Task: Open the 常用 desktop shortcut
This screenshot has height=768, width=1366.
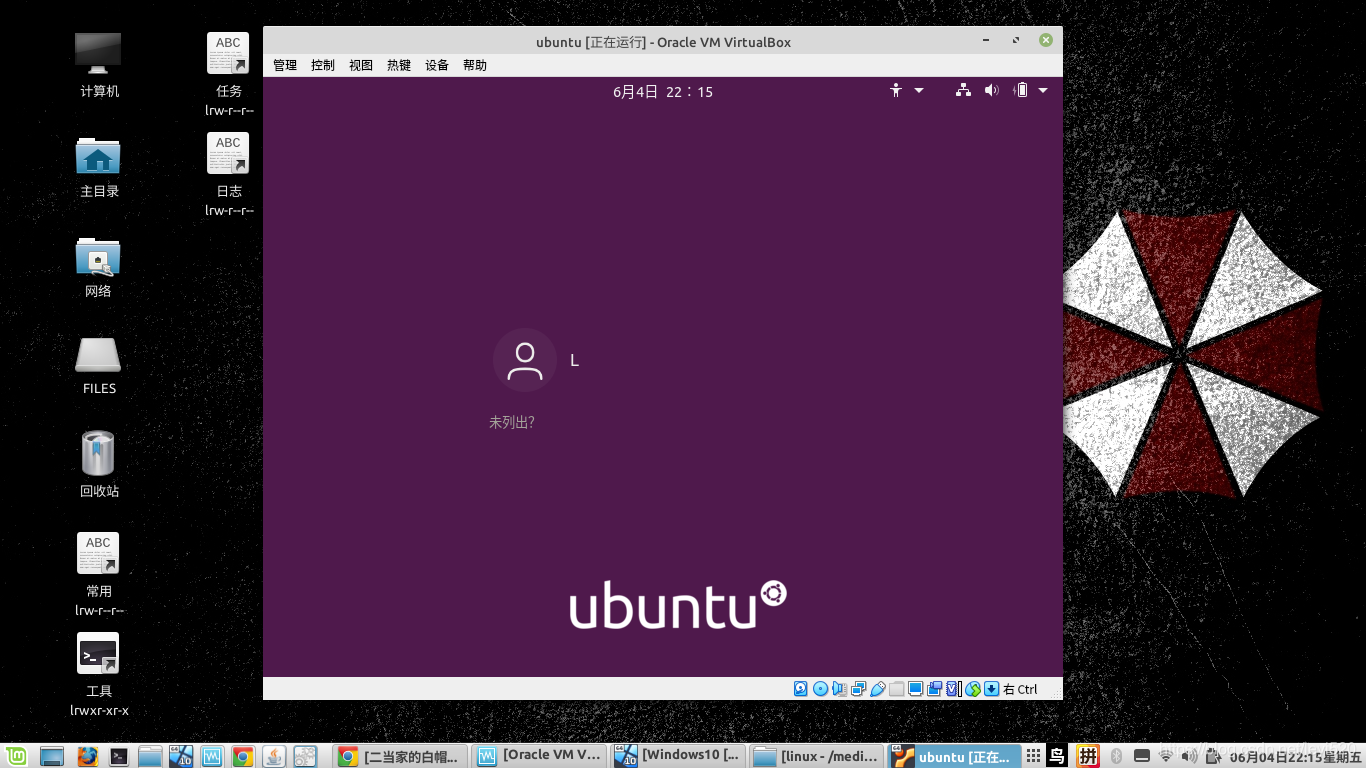Action: [99, 574]
